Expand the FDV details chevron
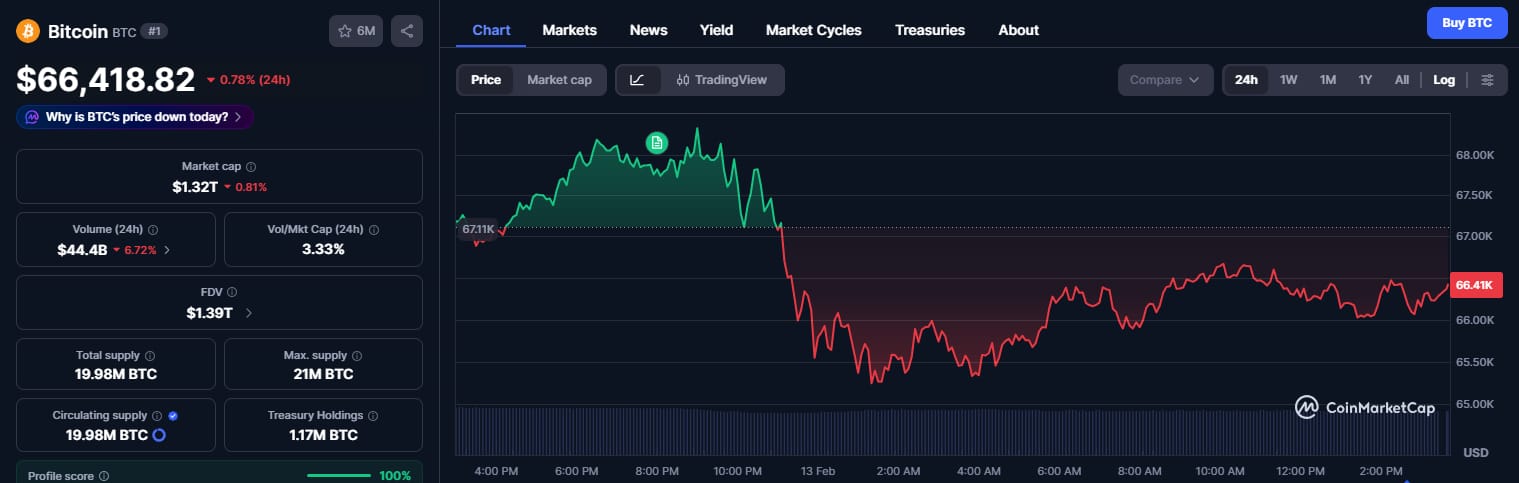The width and height of the screenshot is (1519, 483). [248, 313]
